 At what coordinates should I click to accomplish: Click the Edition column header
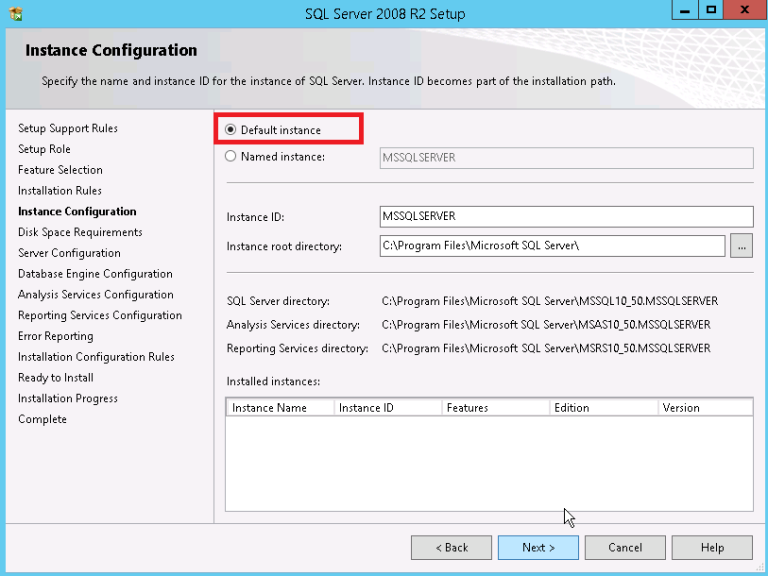pos(603,408)
